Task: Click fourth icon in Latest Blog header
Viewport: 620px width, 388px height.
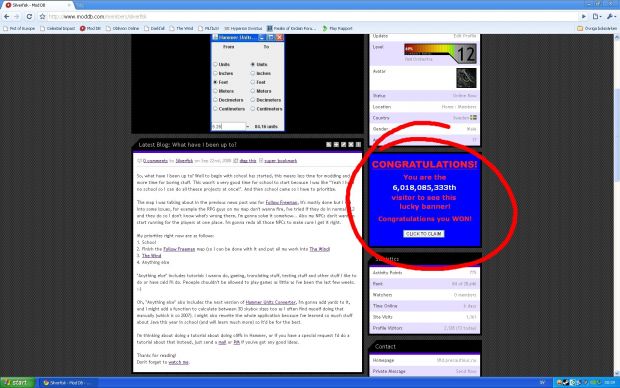Action: tap(351, 145)
